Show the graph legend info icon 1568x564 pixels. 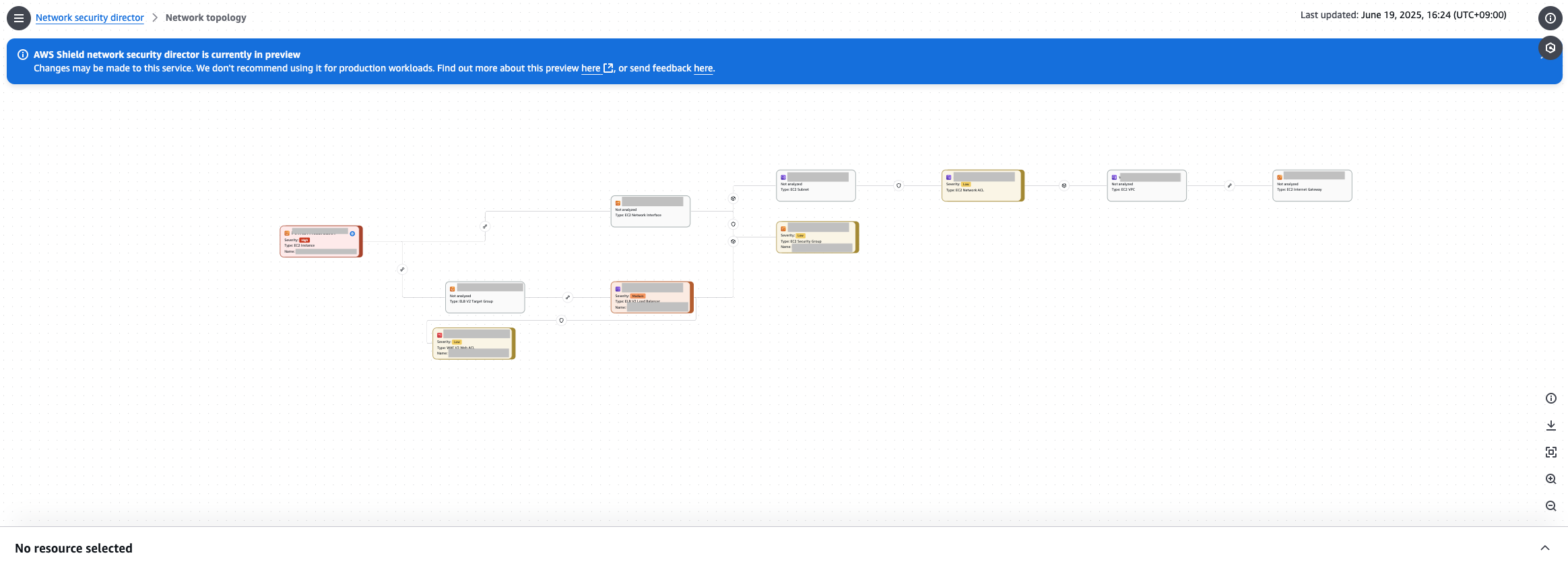(1551, 398)
